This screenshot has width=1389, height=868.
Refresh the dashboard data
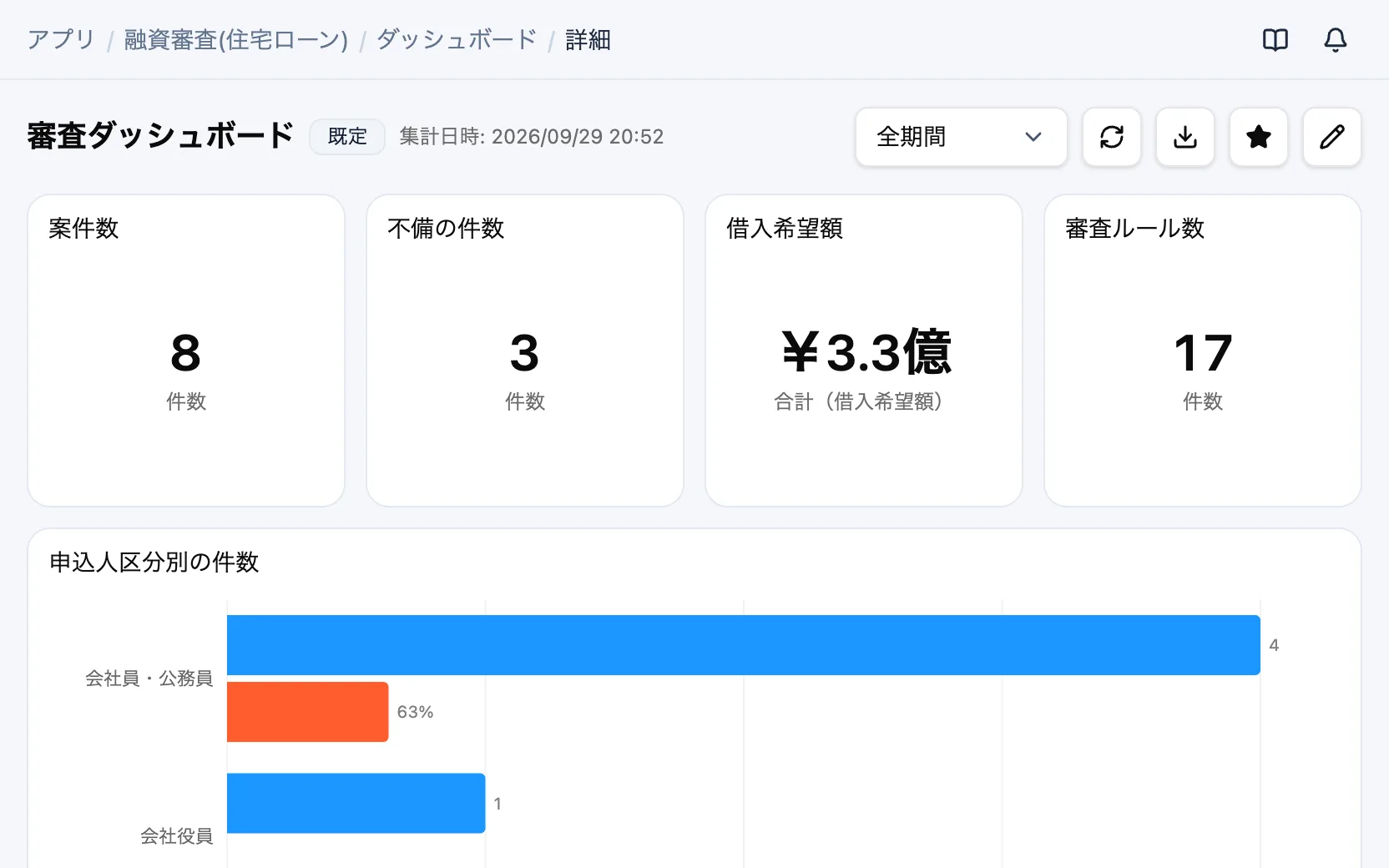(x=1111, y=137)
